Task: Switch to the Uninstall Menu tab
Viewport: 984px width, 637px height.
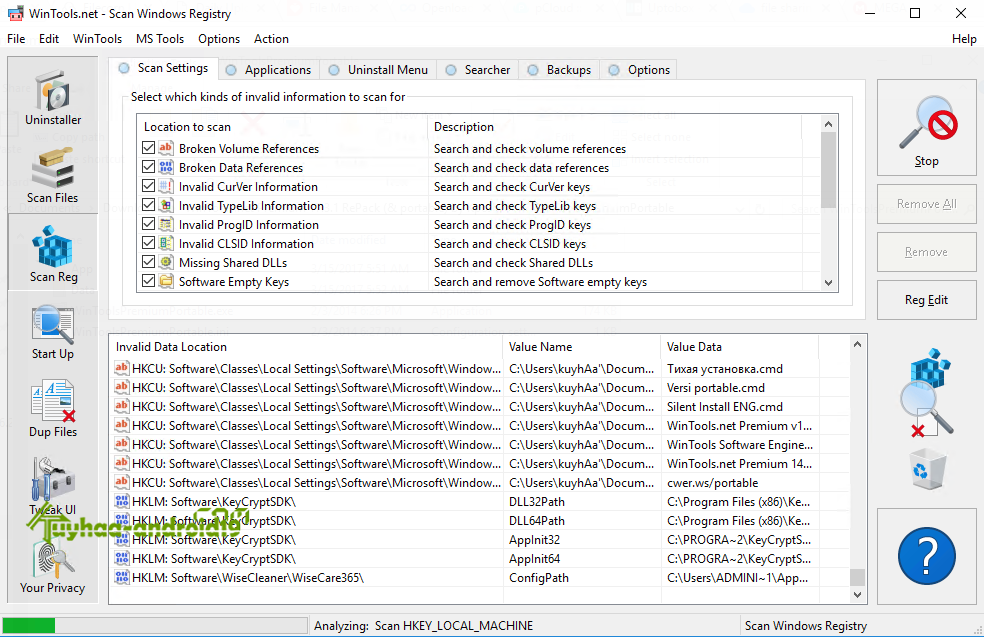Action: (x=378, y=70)
